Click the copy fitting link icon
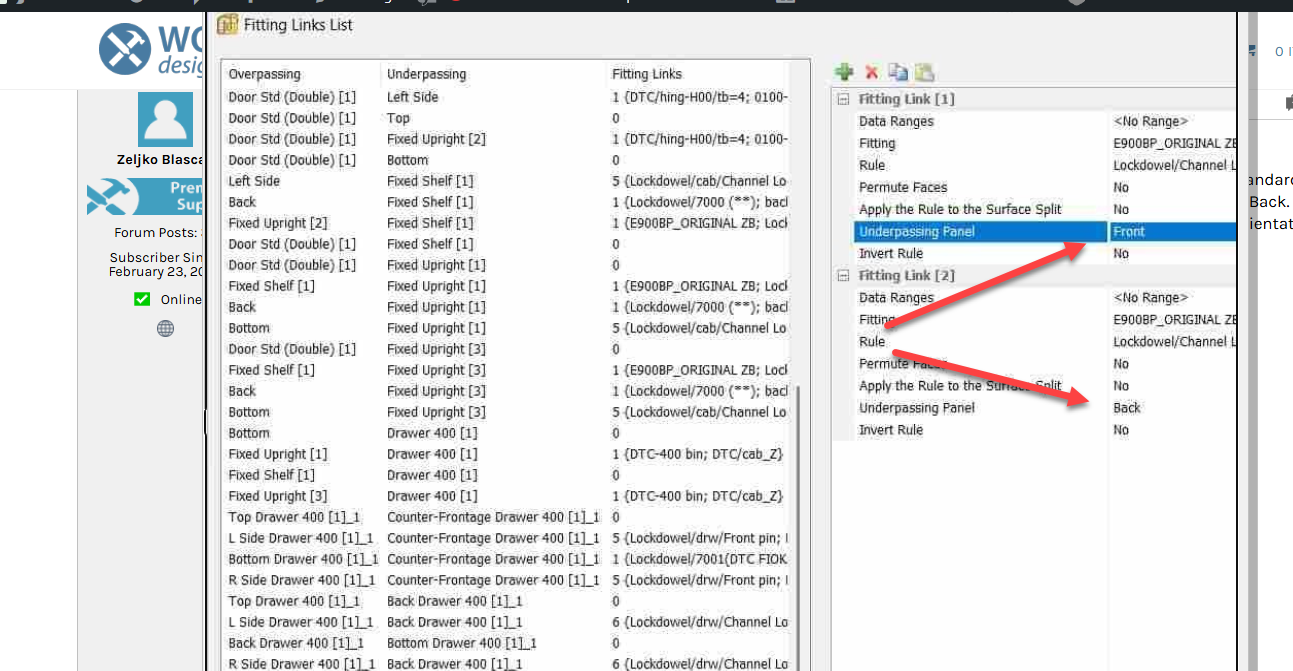Viewport: 1293px width, 671px height. click(898, 72)
